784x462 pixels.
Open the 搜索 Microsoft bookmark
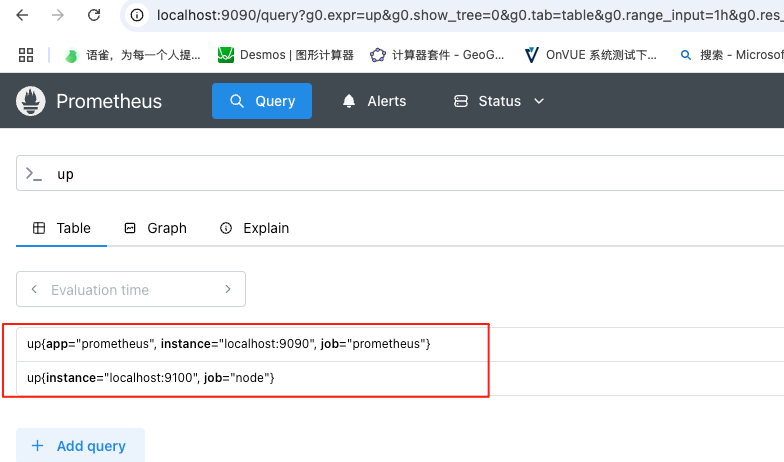pyautogui.click(x=732, y=55)
